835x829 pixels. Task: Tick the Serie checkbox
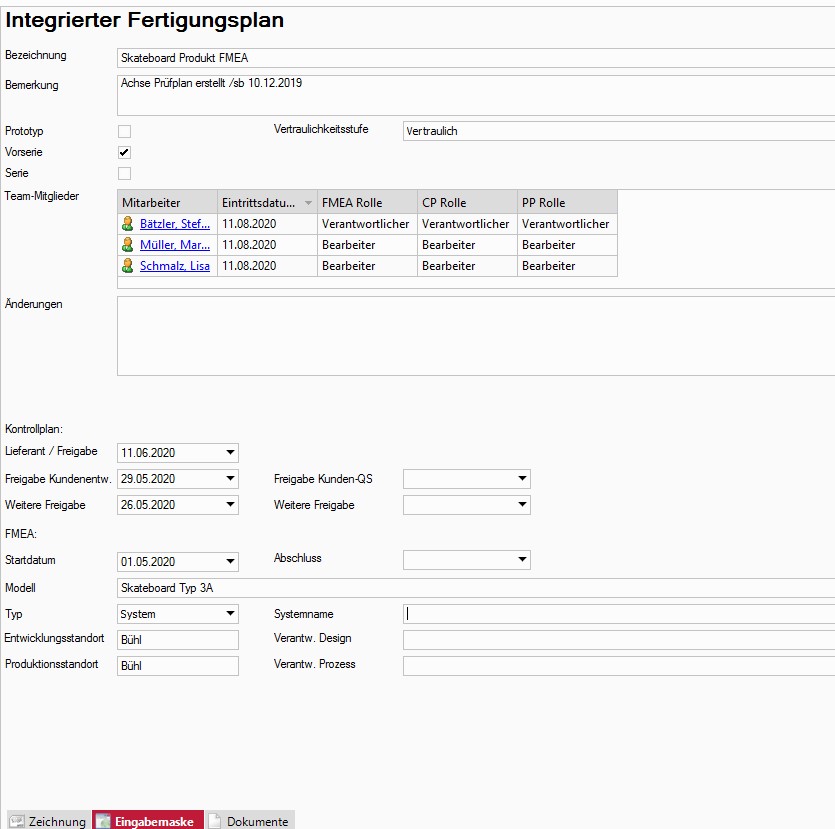124,174
